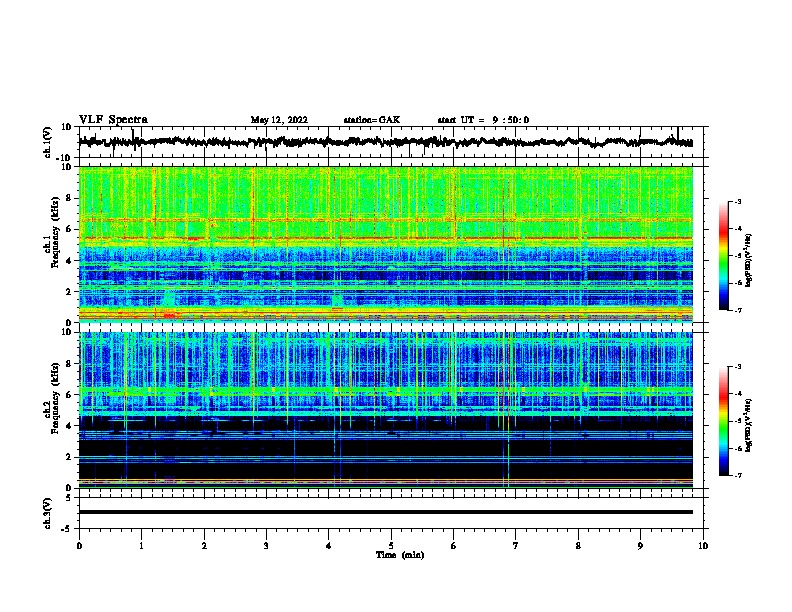This screenshot has height=612, width=792.
Task: Click the "2" kHz tick label on the ch.1 spectrogram axis
Action: (x=69, y=291)
